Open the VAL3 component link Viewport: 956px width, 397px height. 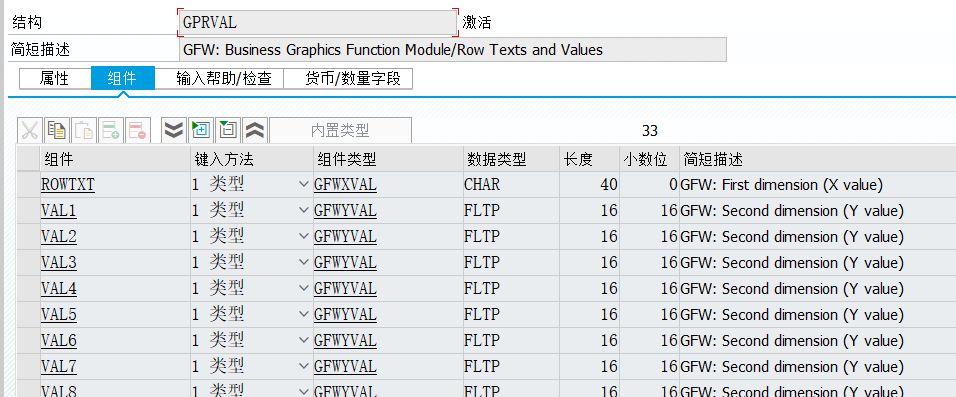click(59, 262)
